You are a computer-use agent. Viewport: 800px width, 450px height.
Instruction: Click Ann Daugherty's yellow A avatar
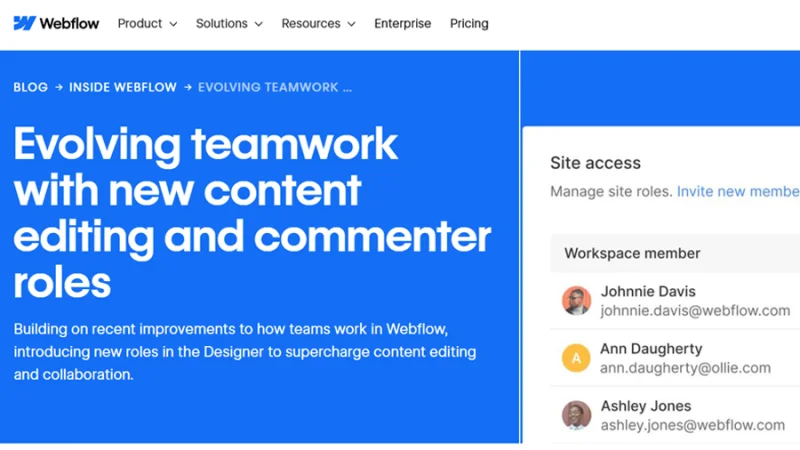(x=577, y=358)
